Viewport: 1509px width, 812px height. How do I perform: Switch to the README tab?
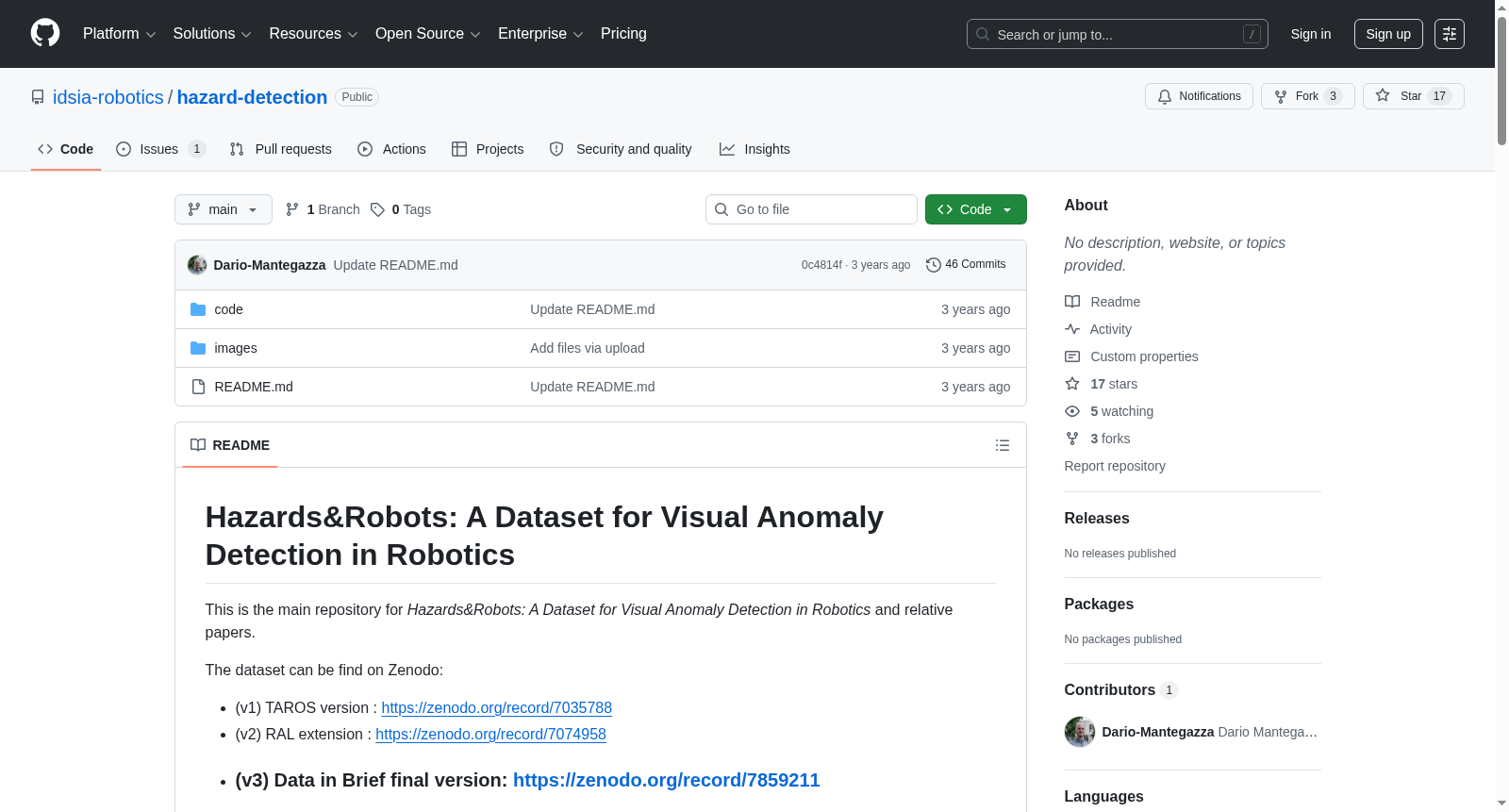pyautogui.click(x=230, y=445)
